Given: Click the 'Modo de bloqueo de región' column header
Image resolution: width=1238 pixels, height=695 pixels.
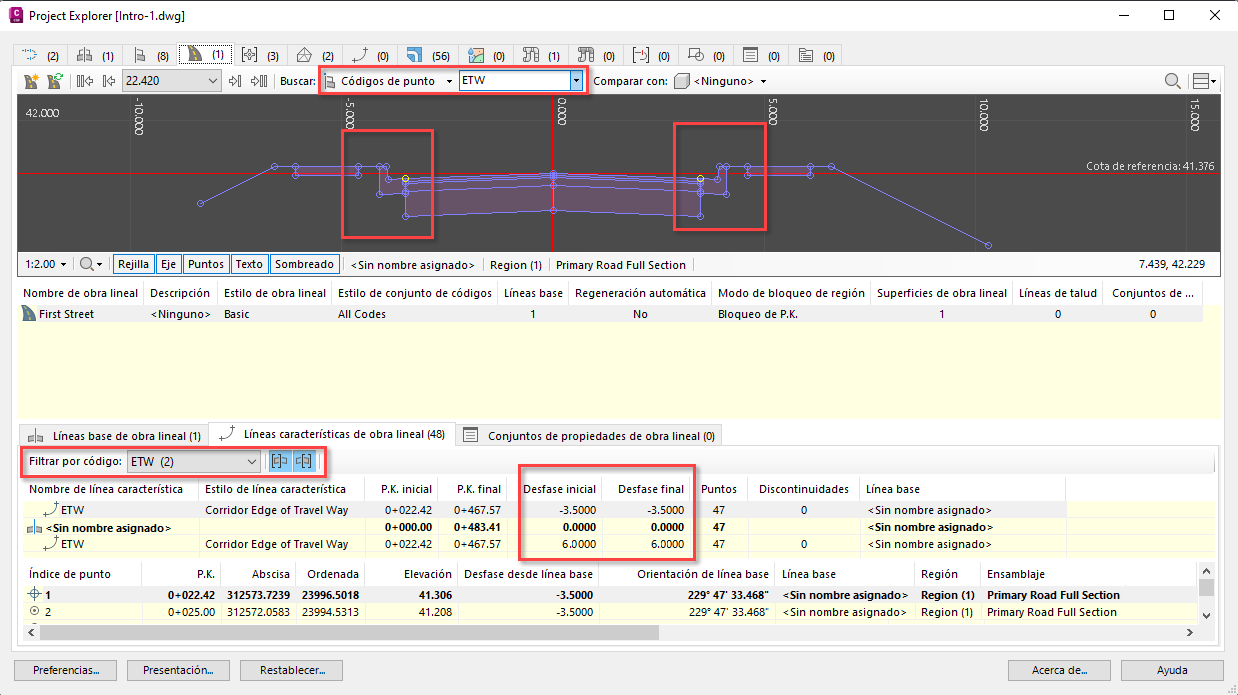Looking at the screenshot, I should coord(791,293).
